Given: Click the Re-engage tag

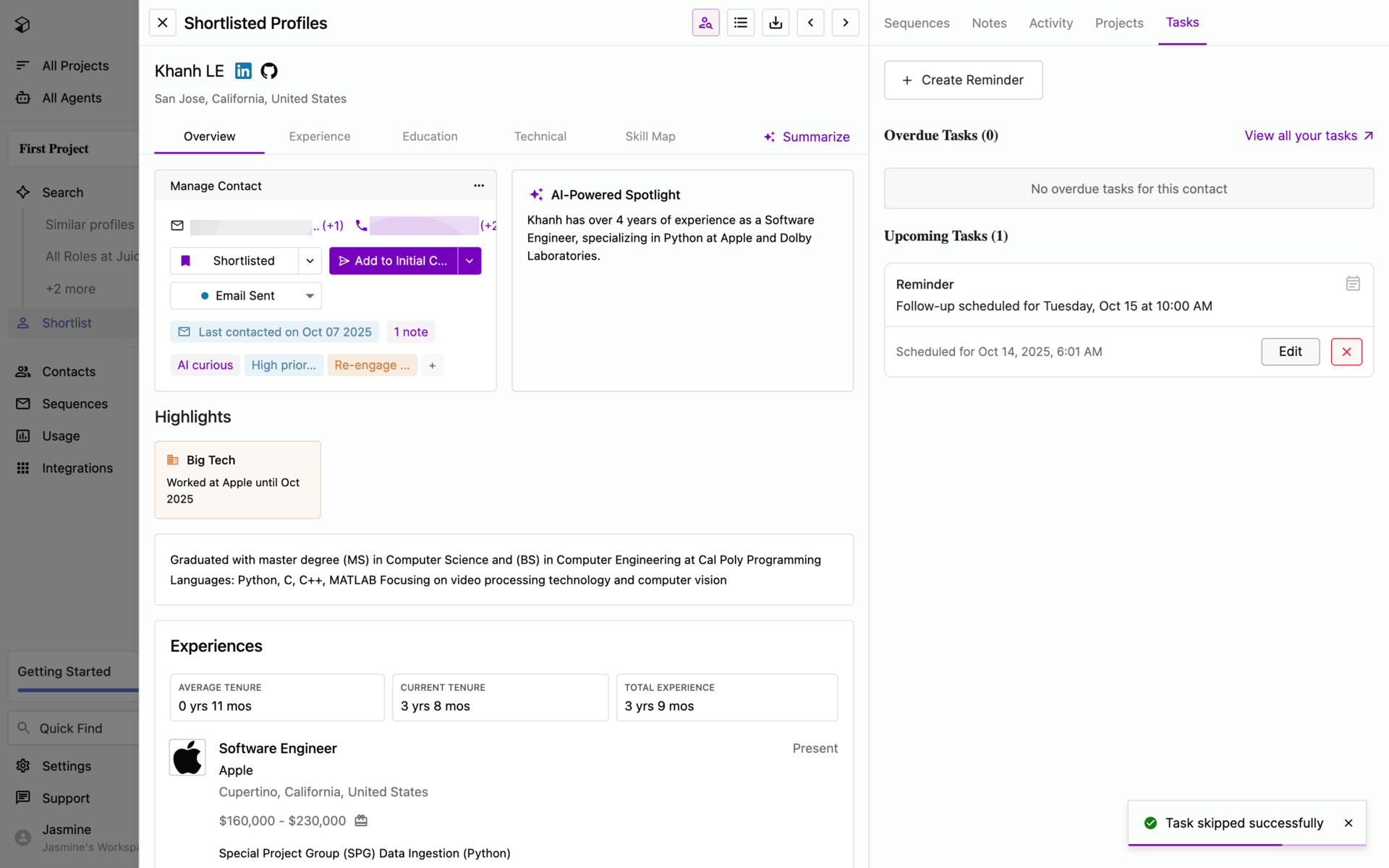Looking at the screenshot, I should [x=372, y=365].
